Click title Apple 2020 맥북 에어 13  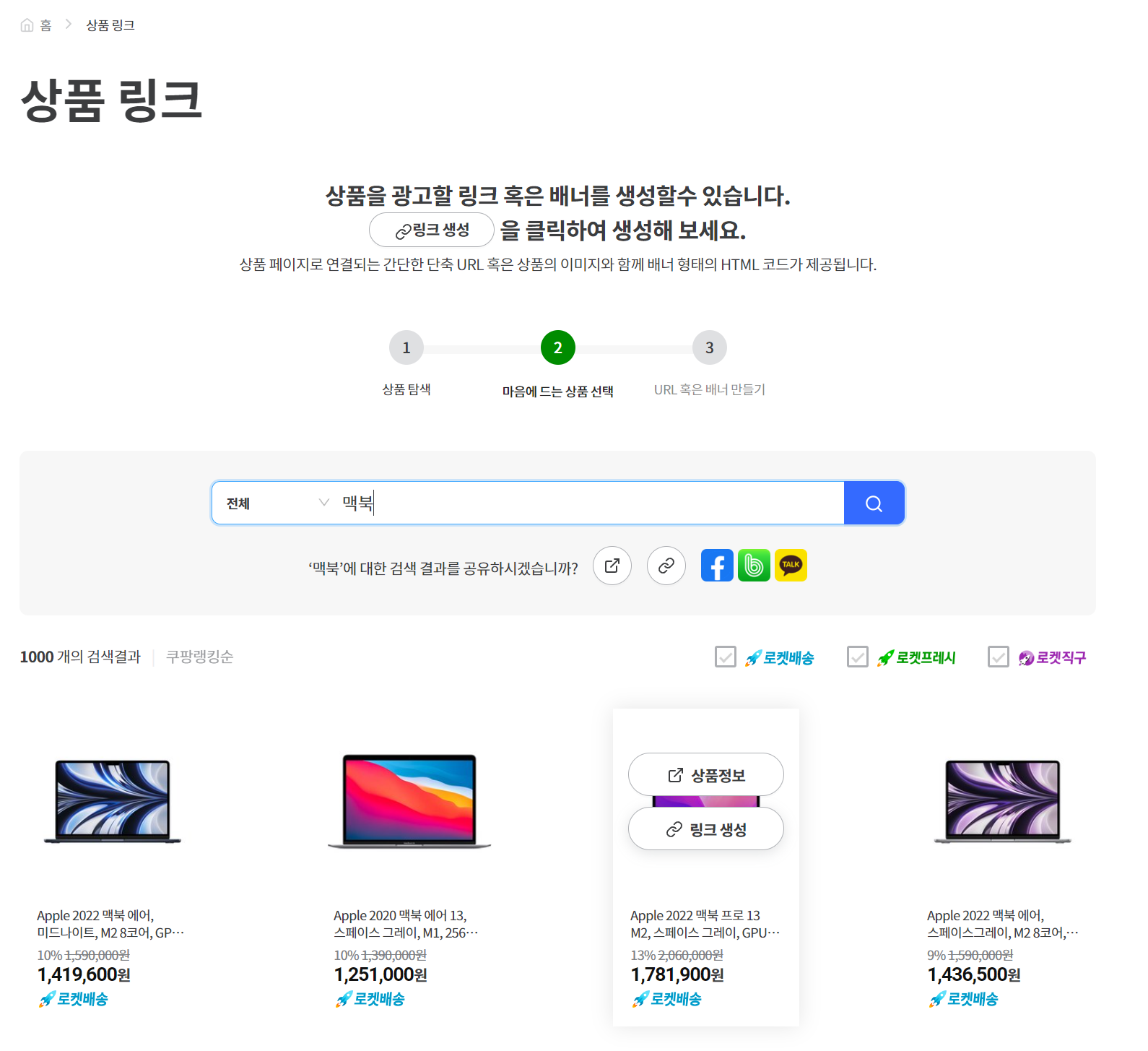(x=406, y=924)
